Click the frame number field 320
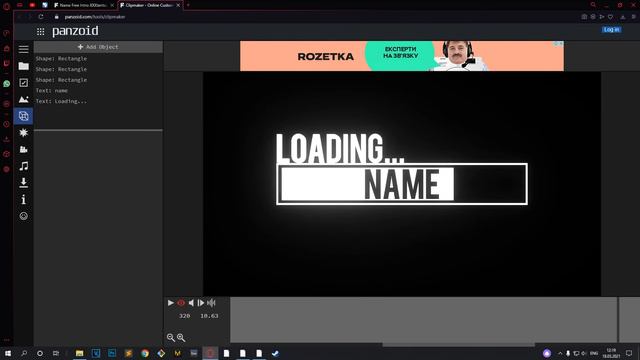640x360 pixels. [x=184, y=316]
